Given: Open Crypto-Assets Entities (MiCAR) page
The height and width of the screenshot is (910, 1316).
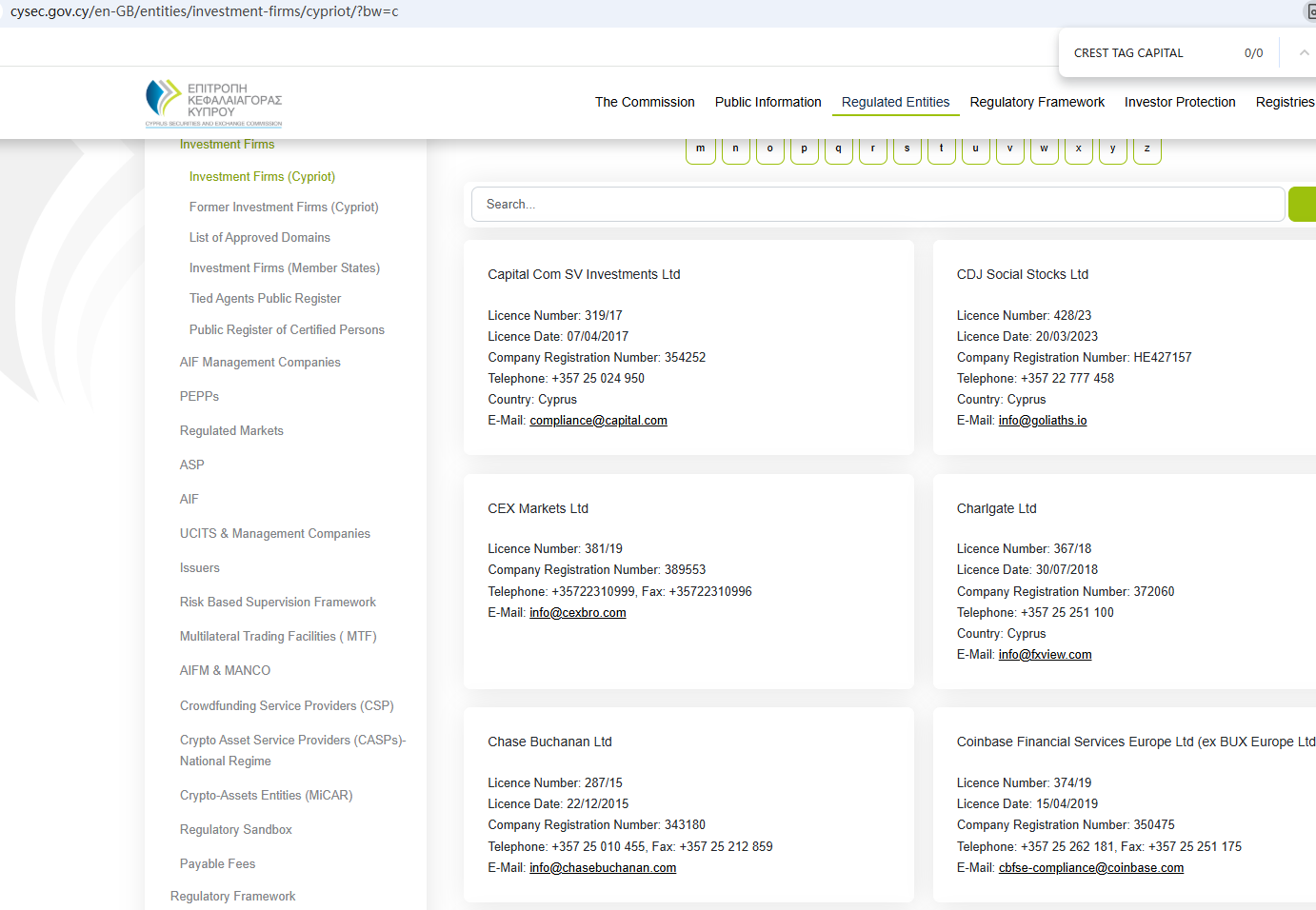Looking at the screenshot, I should (x=266, y=796).
